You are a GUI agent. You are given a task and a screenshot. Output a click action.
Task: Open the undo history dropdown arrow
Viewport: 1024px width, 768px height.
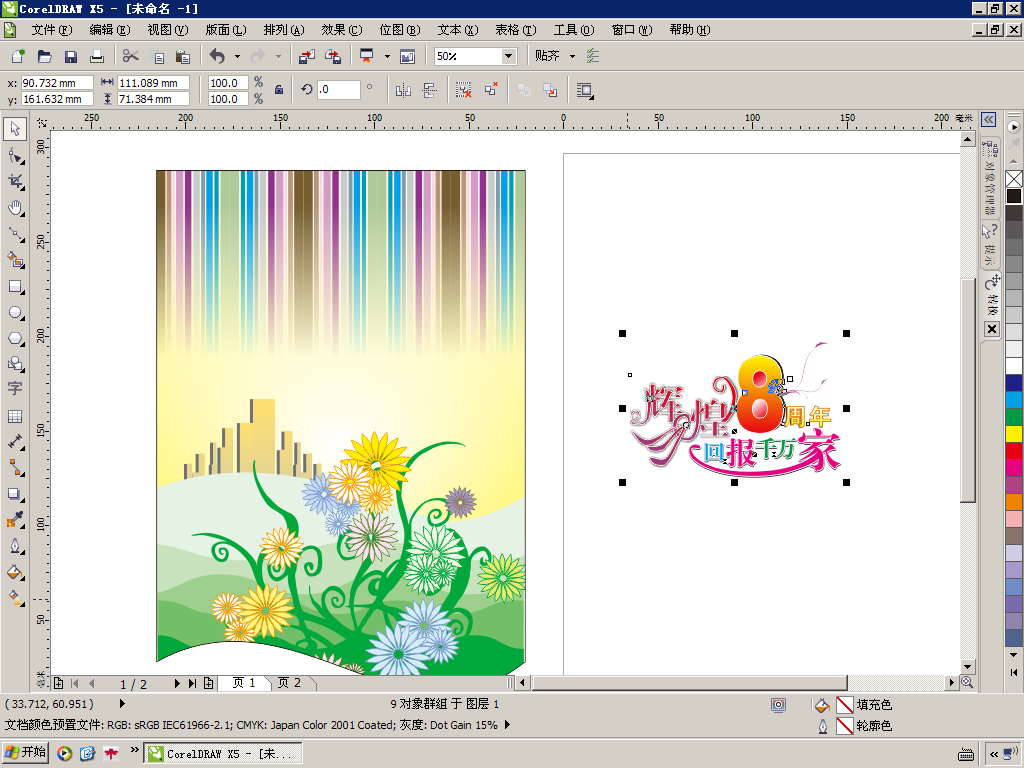click(237, 56)
